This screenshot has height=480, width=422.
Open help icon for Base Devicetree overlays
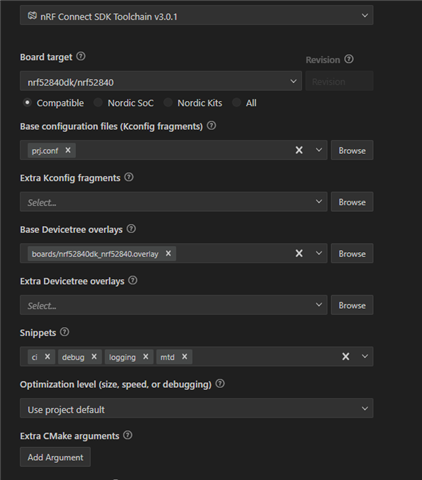[131, 229]
